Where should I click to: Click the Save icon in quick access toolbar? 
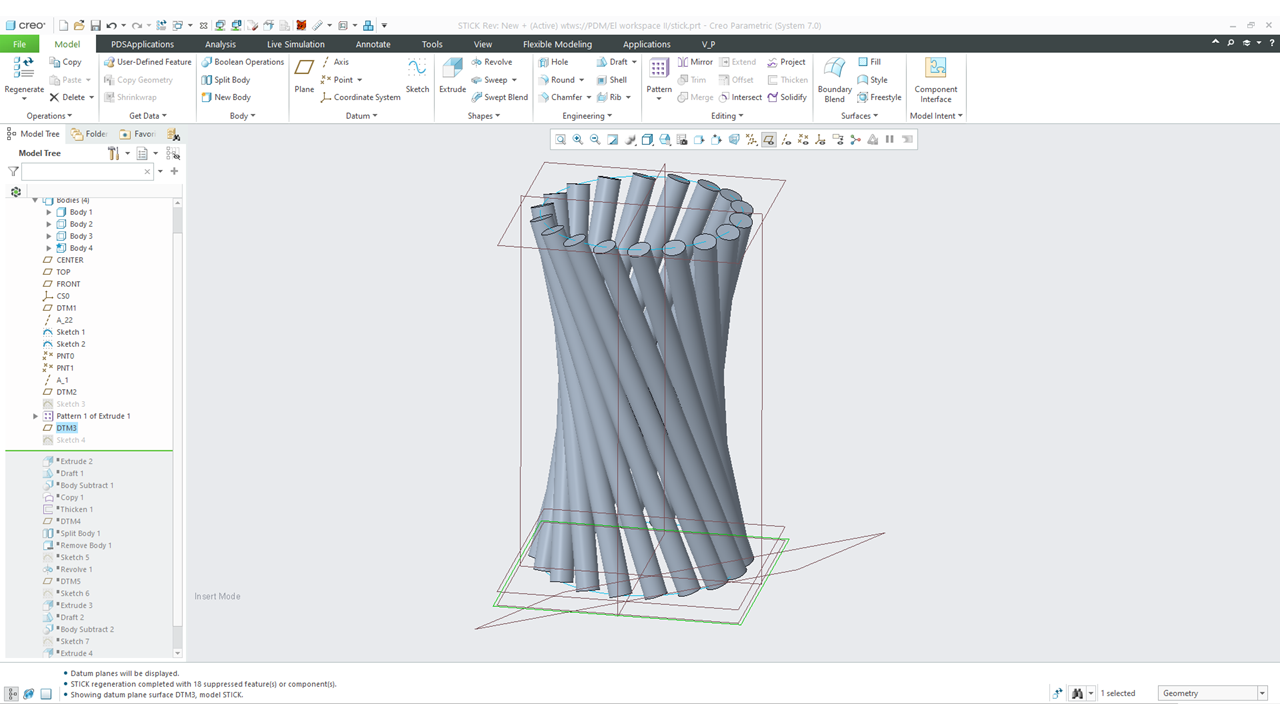point(95,25)
